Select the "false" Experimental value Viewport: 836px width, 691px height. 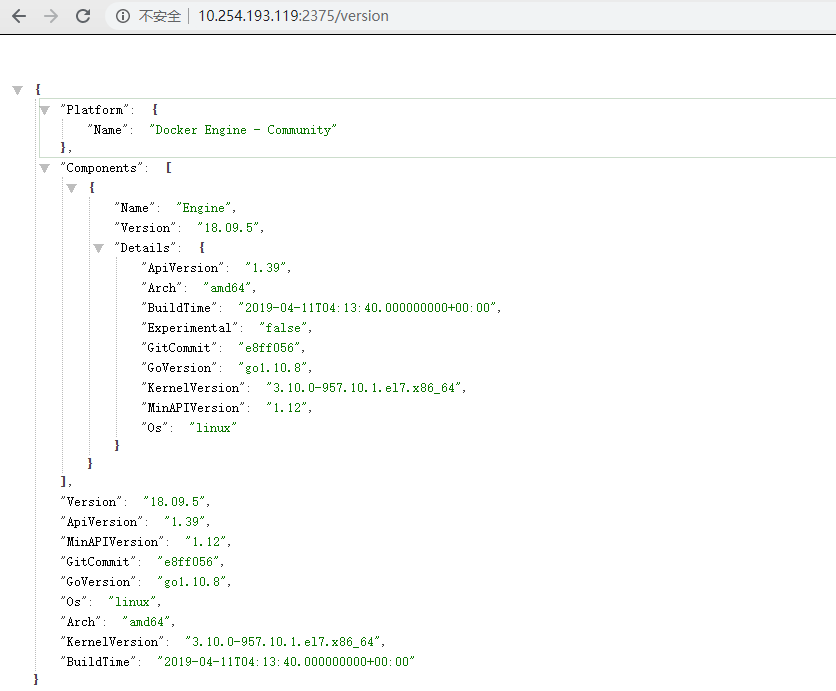283,328
